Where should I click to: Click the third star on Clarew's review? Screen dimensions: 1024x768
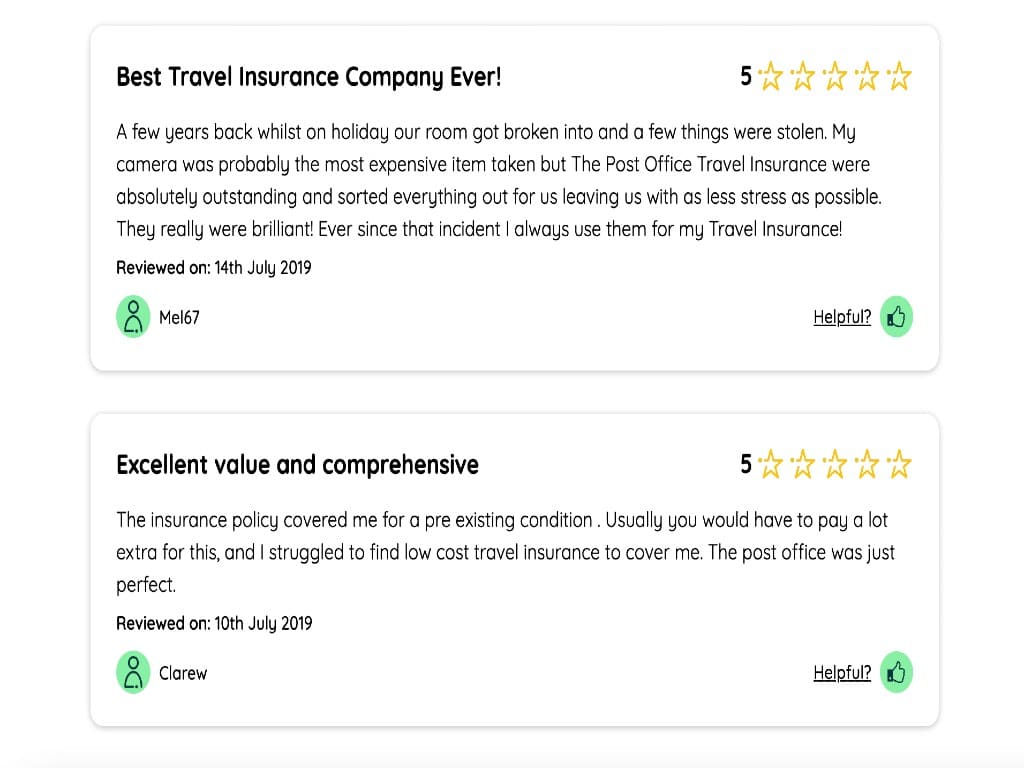835,464
